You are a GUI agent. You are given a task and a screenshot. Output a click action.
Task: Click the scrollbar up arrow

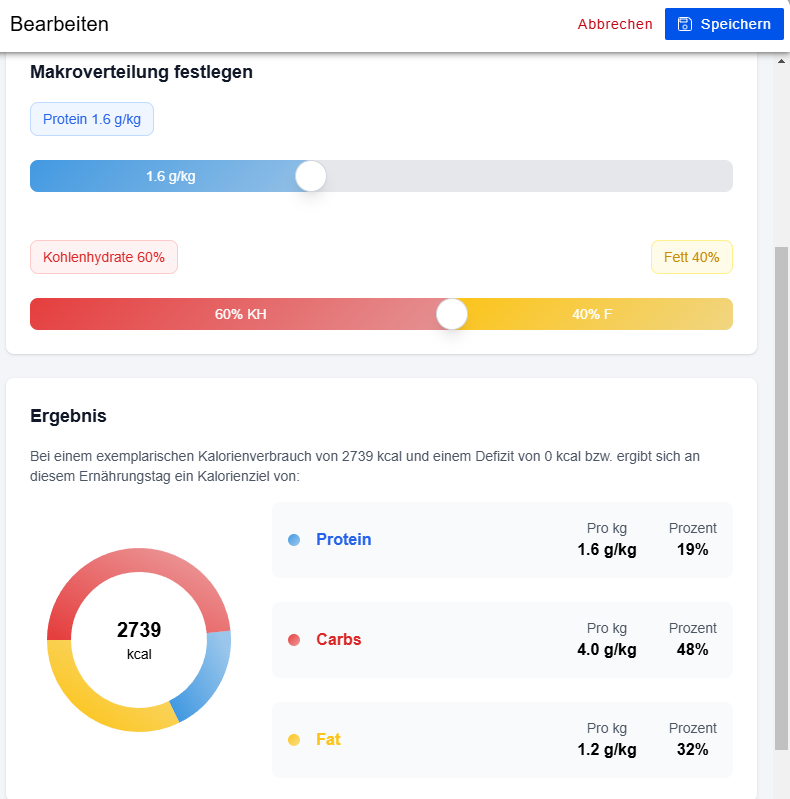click(x=782, y=62)
